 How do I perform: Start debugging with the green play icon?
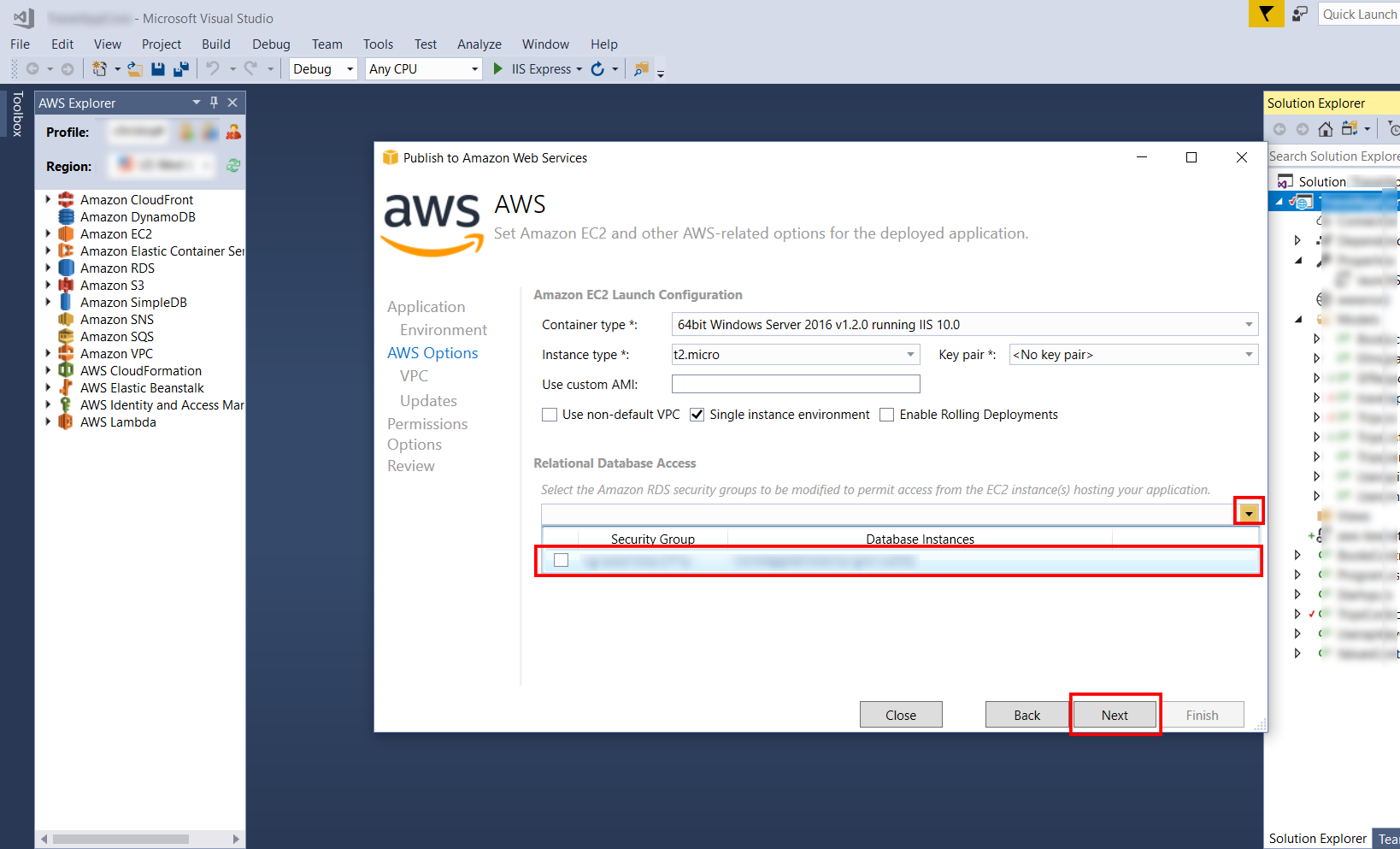coord(498,68)
